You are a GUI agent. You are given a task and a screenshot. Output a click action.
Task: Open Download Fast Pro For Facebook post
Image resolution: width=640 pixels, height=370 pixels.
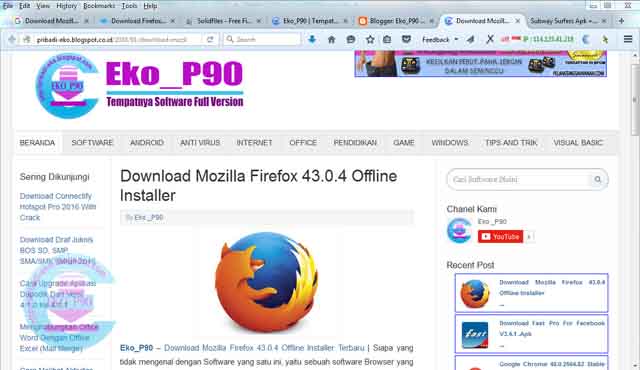click(552, 328)
